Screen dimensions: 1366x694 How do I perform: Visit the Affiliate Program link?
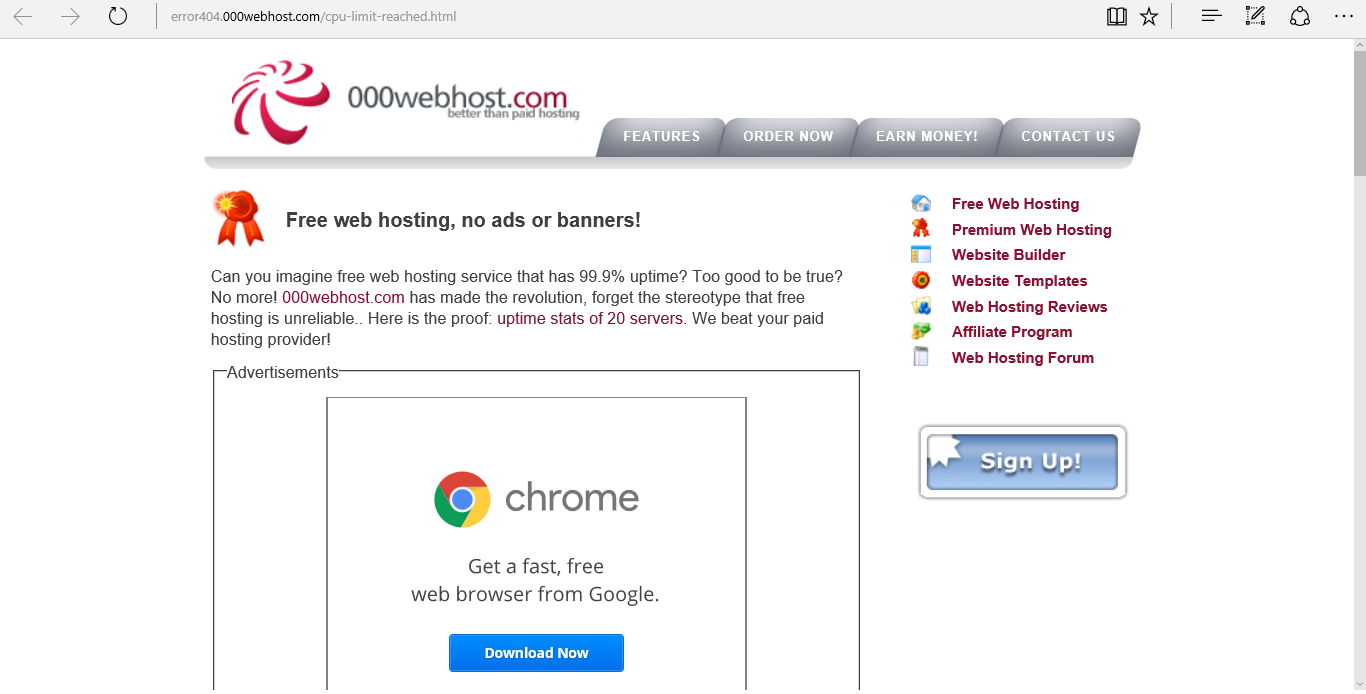point(1012,332)
